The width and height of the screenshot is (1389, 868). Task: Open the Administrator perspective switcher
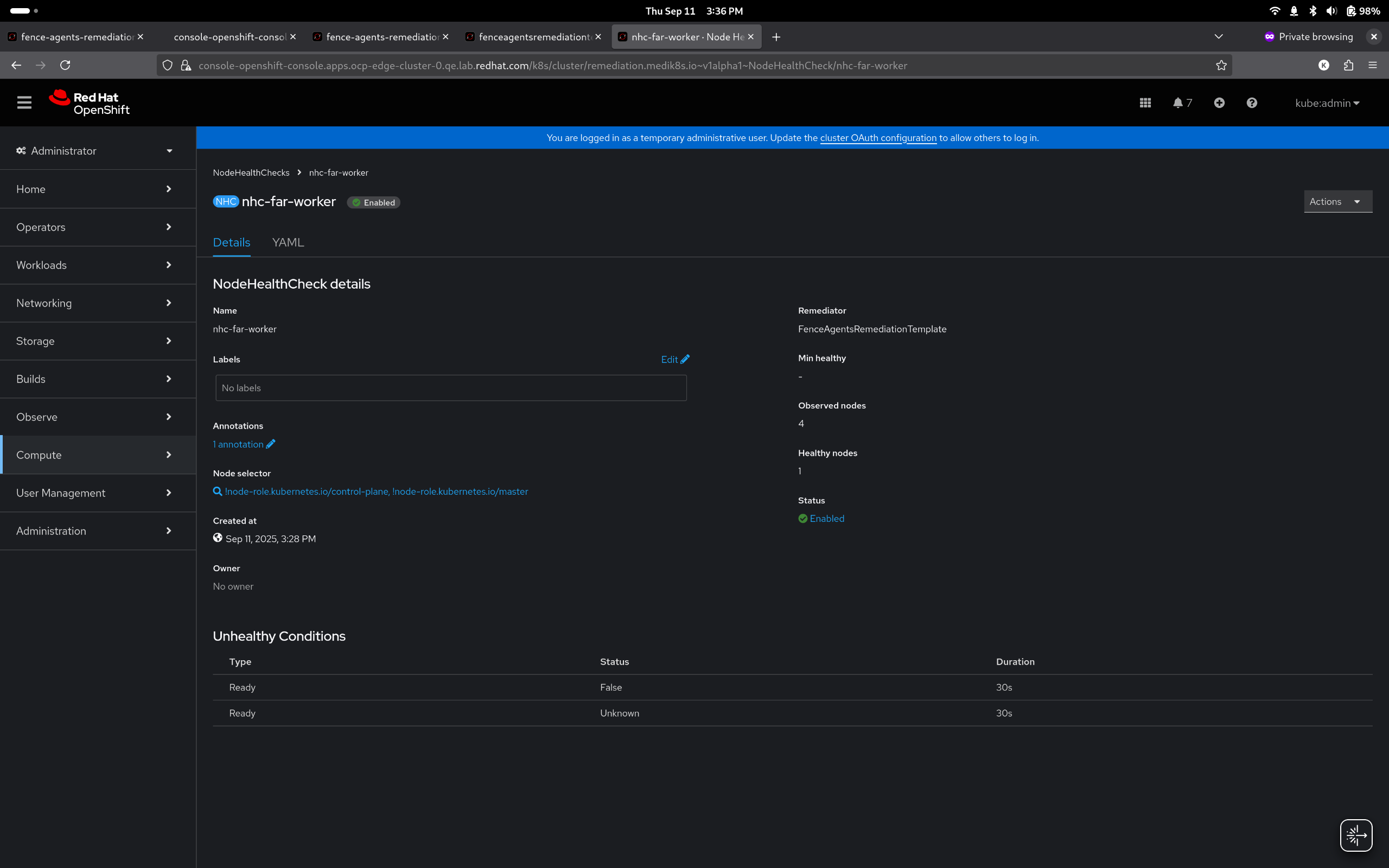[95, 151]
